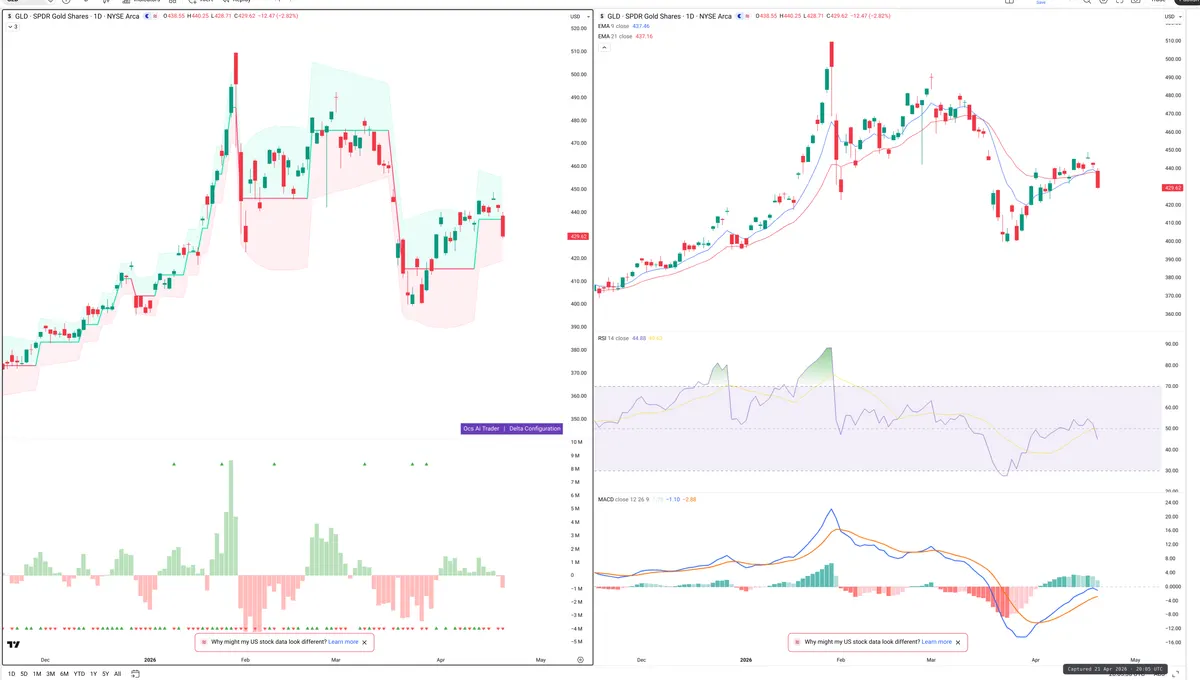Select the 3M time range
Image resolution: width=1200 pixels, height=680 pixels.
[x=51, y=674]
